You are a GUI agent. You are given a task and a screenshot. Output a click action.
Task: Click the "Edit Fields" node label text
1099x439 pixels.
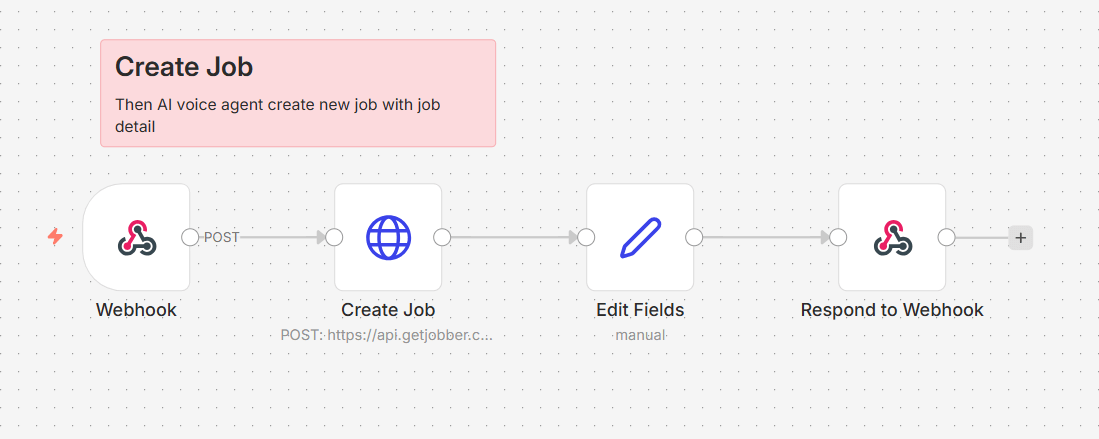pos(640,310)
